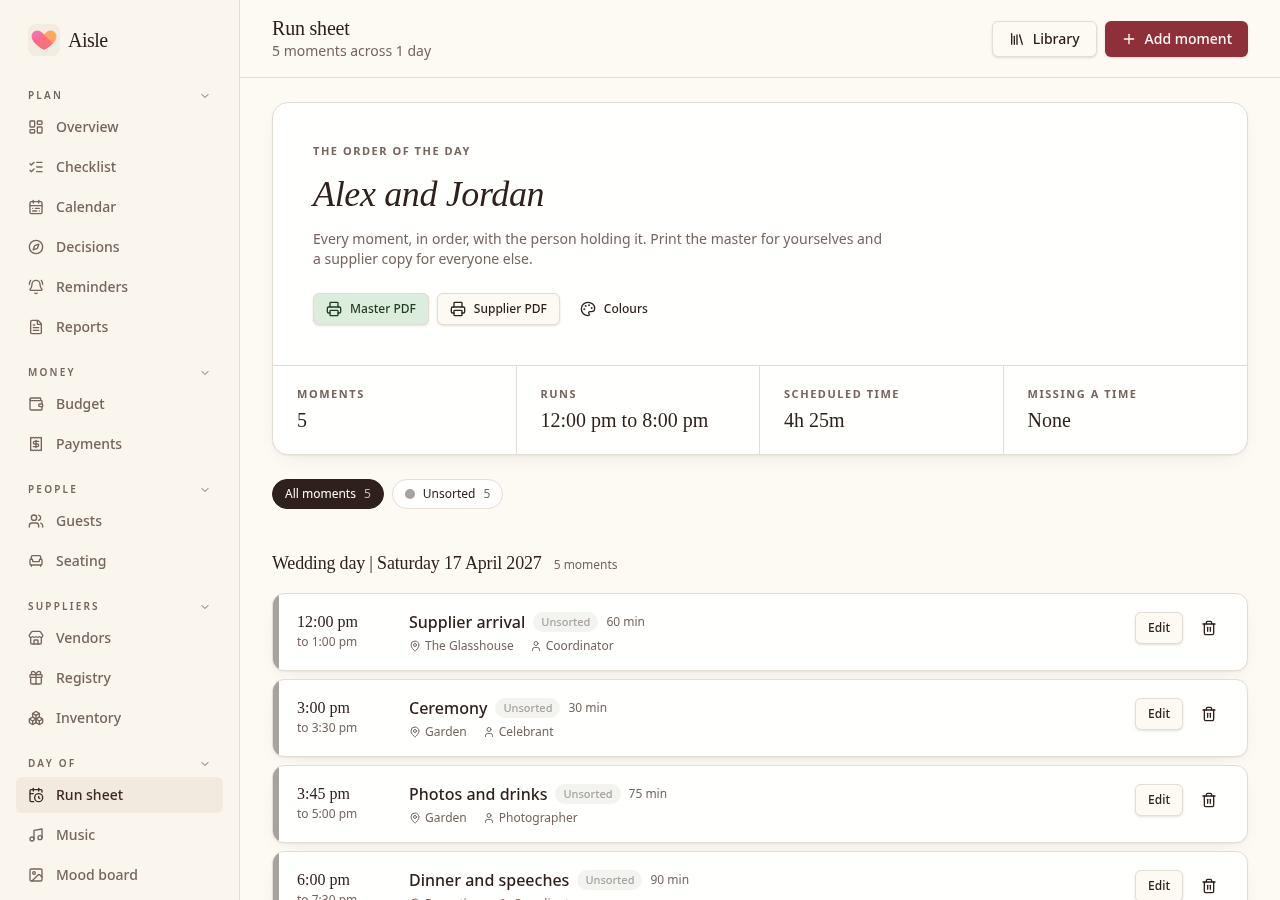The width and height of the screenshot is (1280, 900).
Task: Open the Library
Action: [x=1044, y=39]
